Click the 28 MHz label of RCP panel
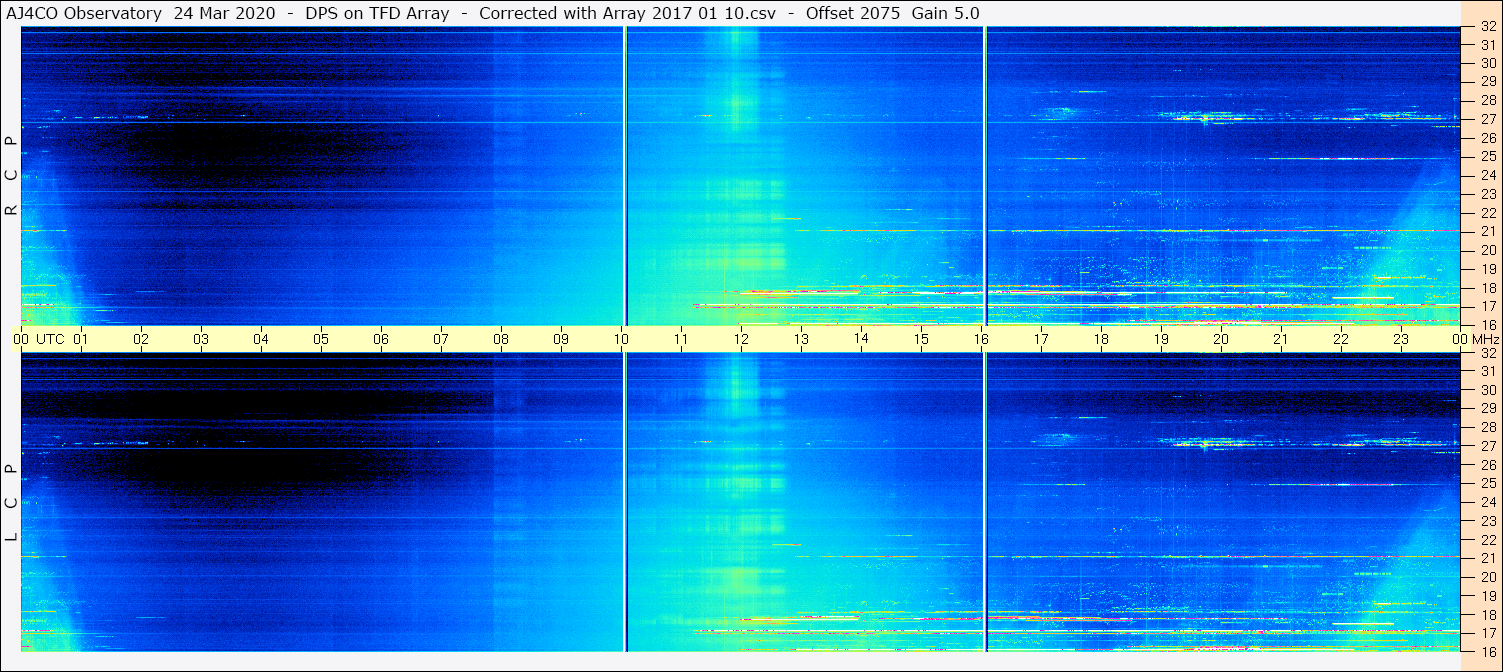The image size is (1503, 672). [1487, 99]
